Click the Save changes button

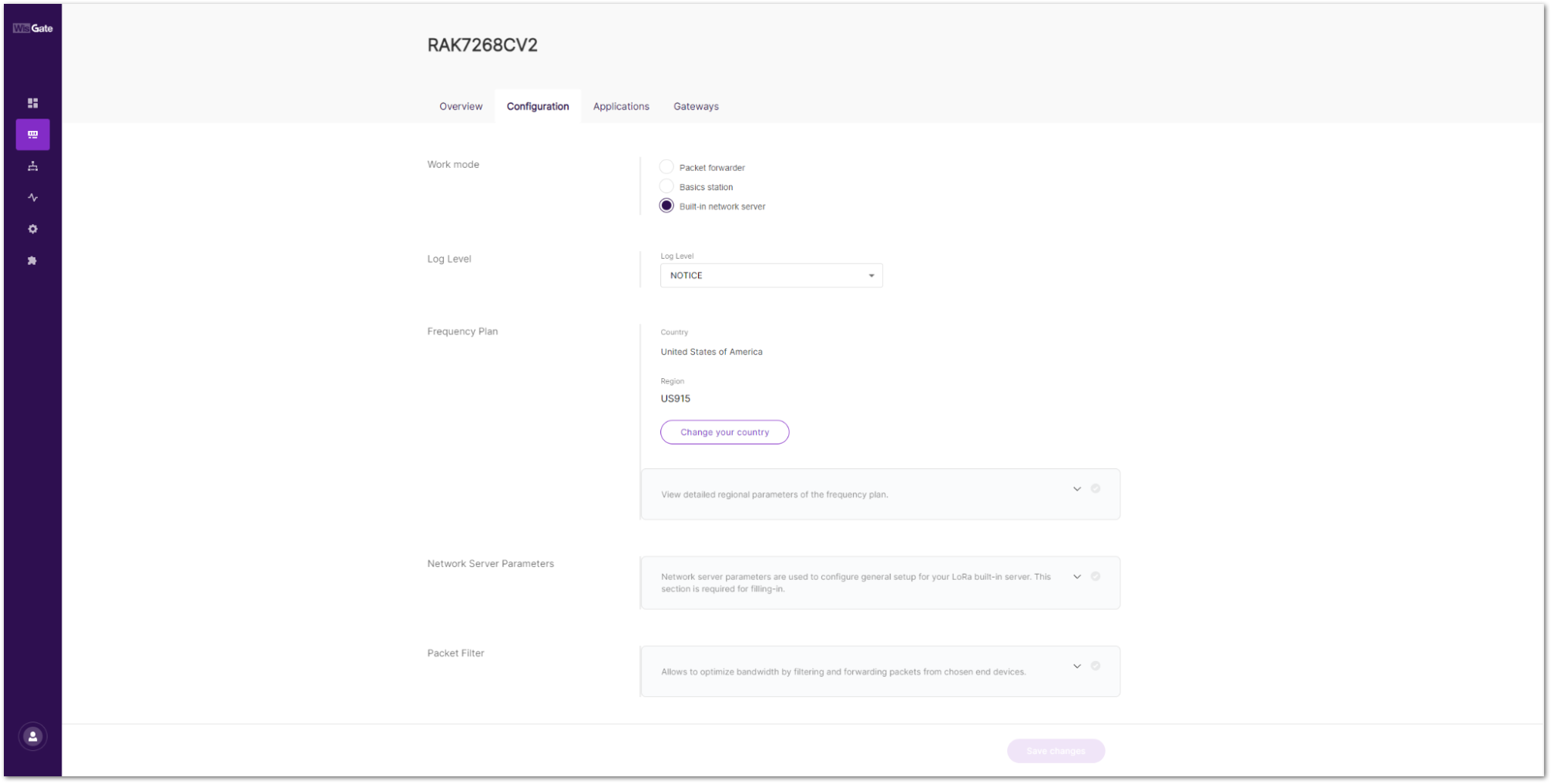point(1056,751)
